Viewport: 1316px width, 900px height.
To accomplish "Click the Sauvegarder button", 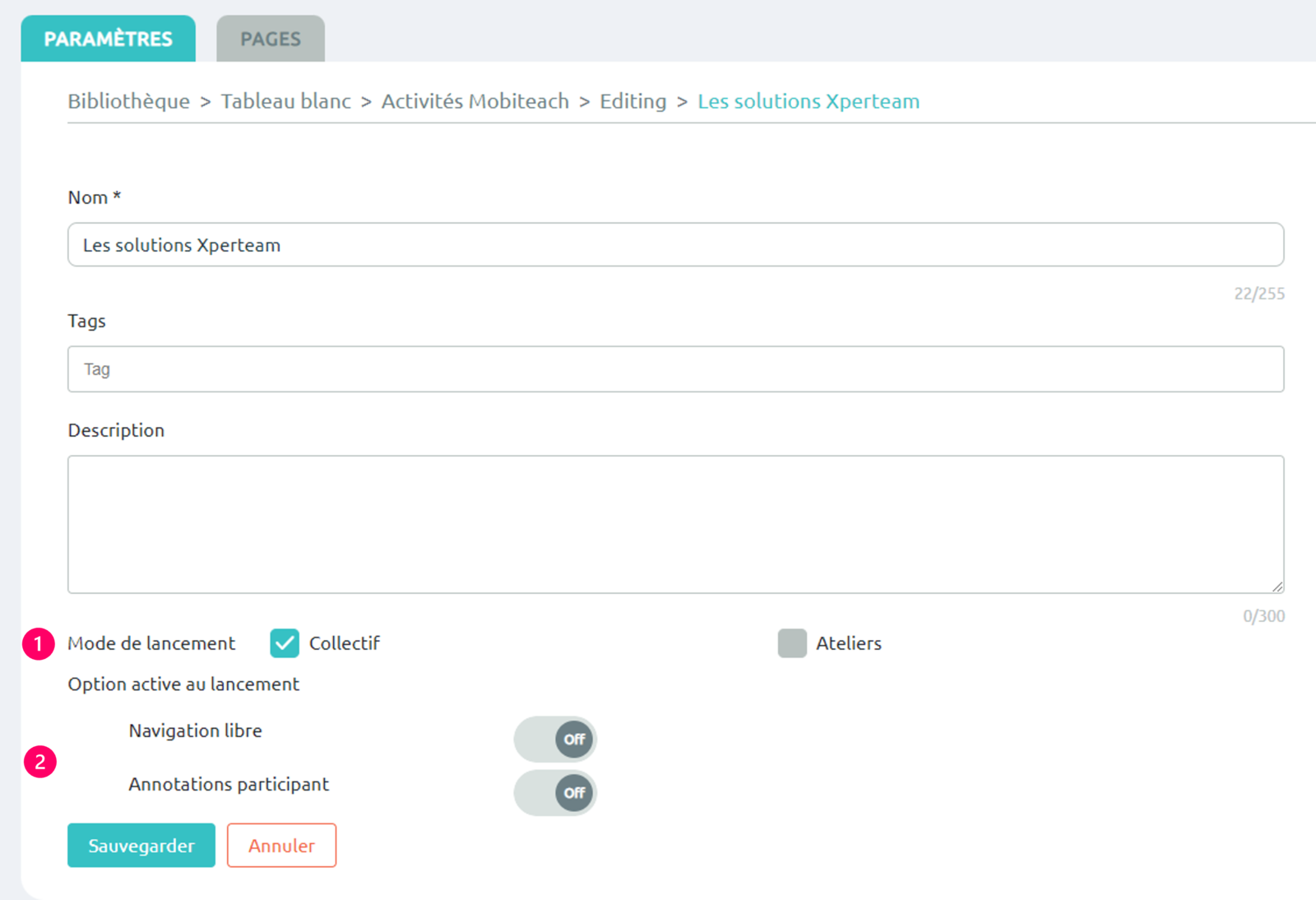I will tap(141, 846).
